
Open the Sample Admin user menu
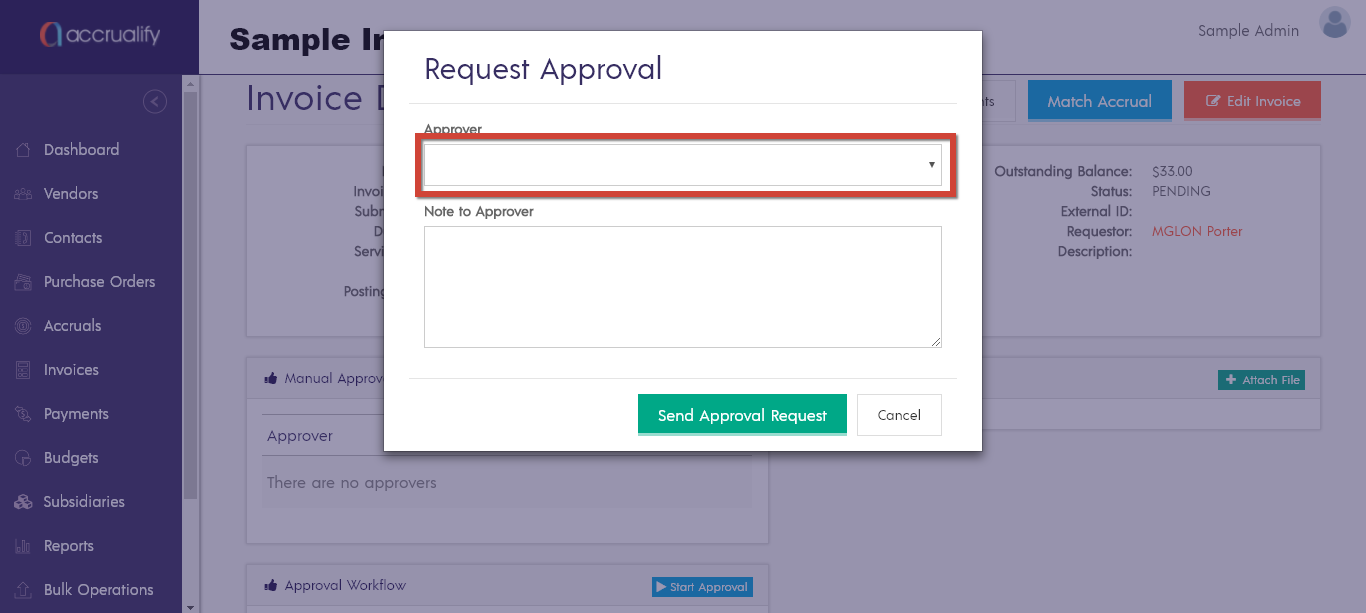tap(1248, 31)
